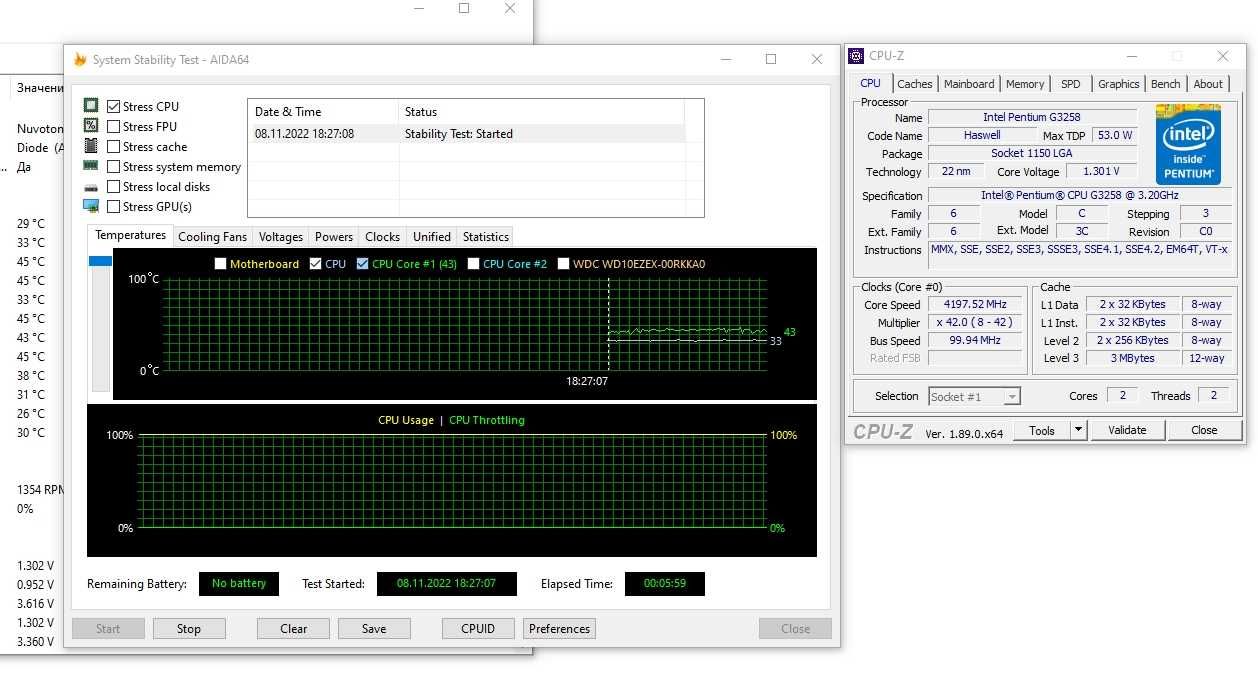
Task: Toggle CPU Core #1 graph checkbox
Action: pyautogui.click(x=363, y=264)
